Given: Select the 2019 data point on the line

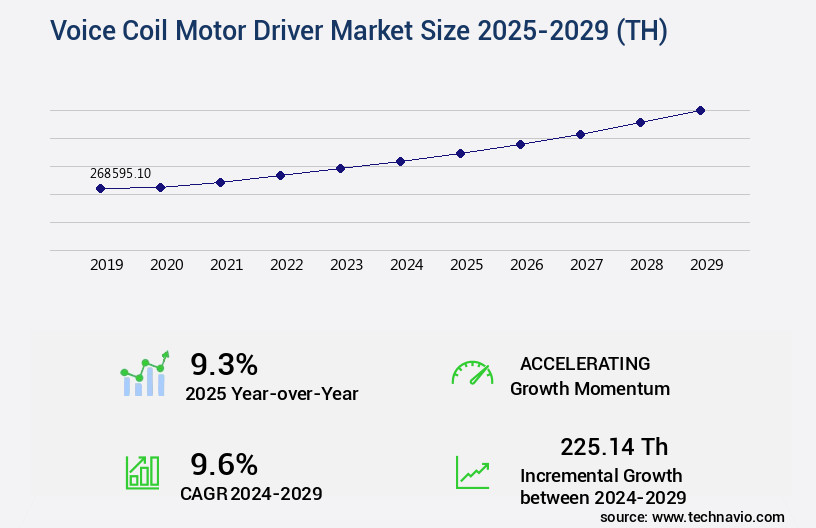Looking at the screenshot, I should [x=100, y=188].
